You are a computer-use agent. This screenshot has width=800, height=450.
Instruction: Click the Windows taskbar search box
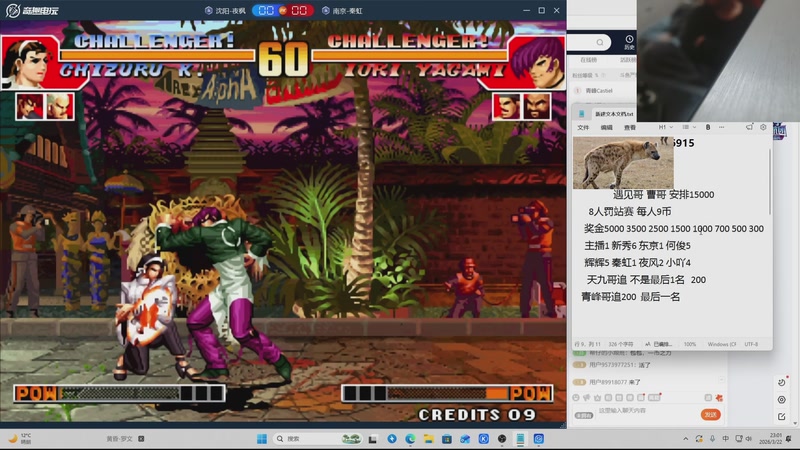tap(317, 439)
